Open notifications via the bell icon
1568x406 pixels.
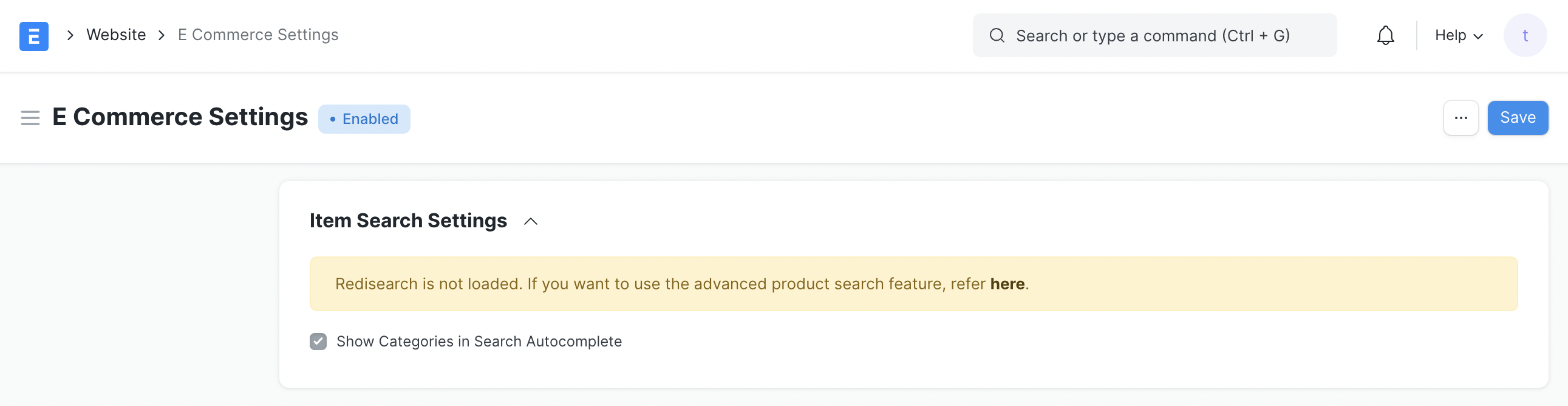tap(1385, 35)
